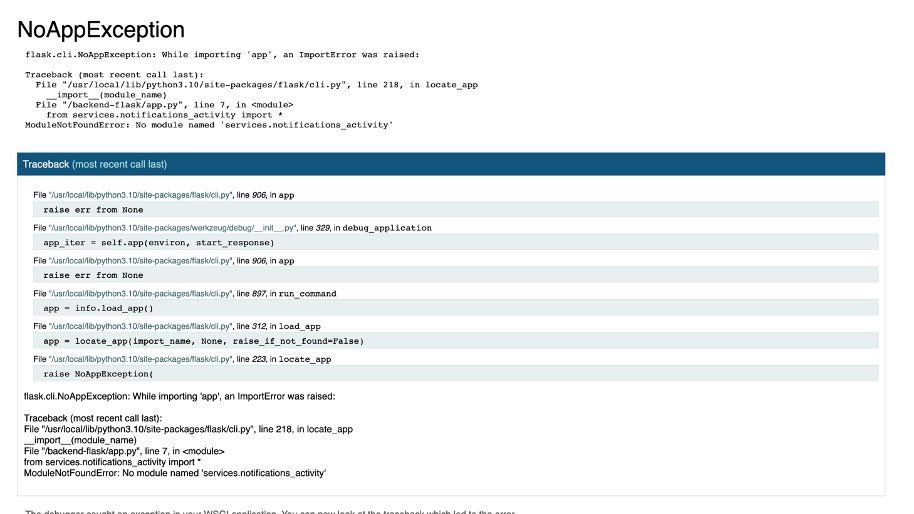Select code line app = info.load_app()
The image size is (914, 514).
(x=456, y=308)
